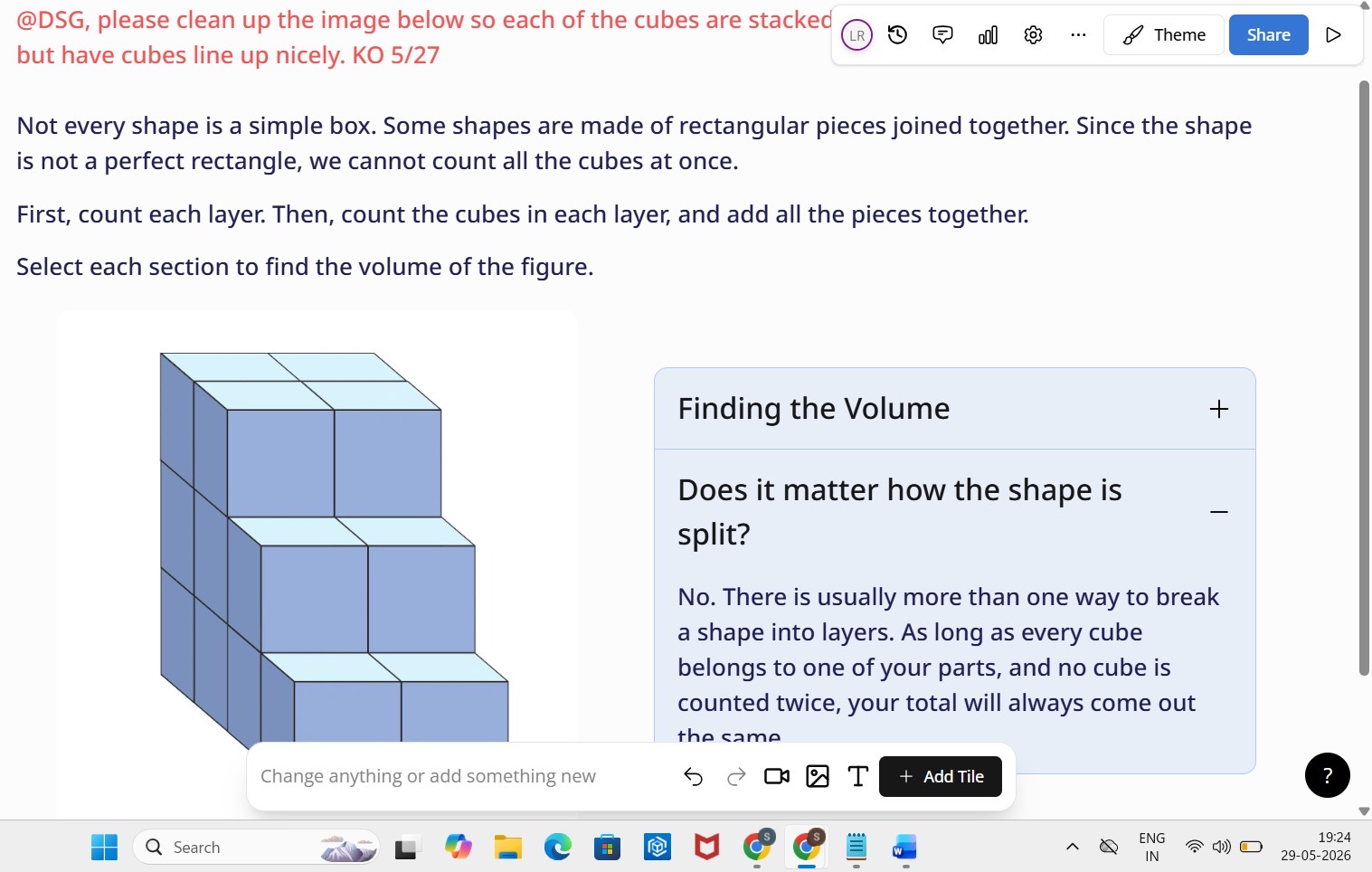Start the presentation play icon
Screen dimensions: 1372x872
click(x=1333, y=35)
